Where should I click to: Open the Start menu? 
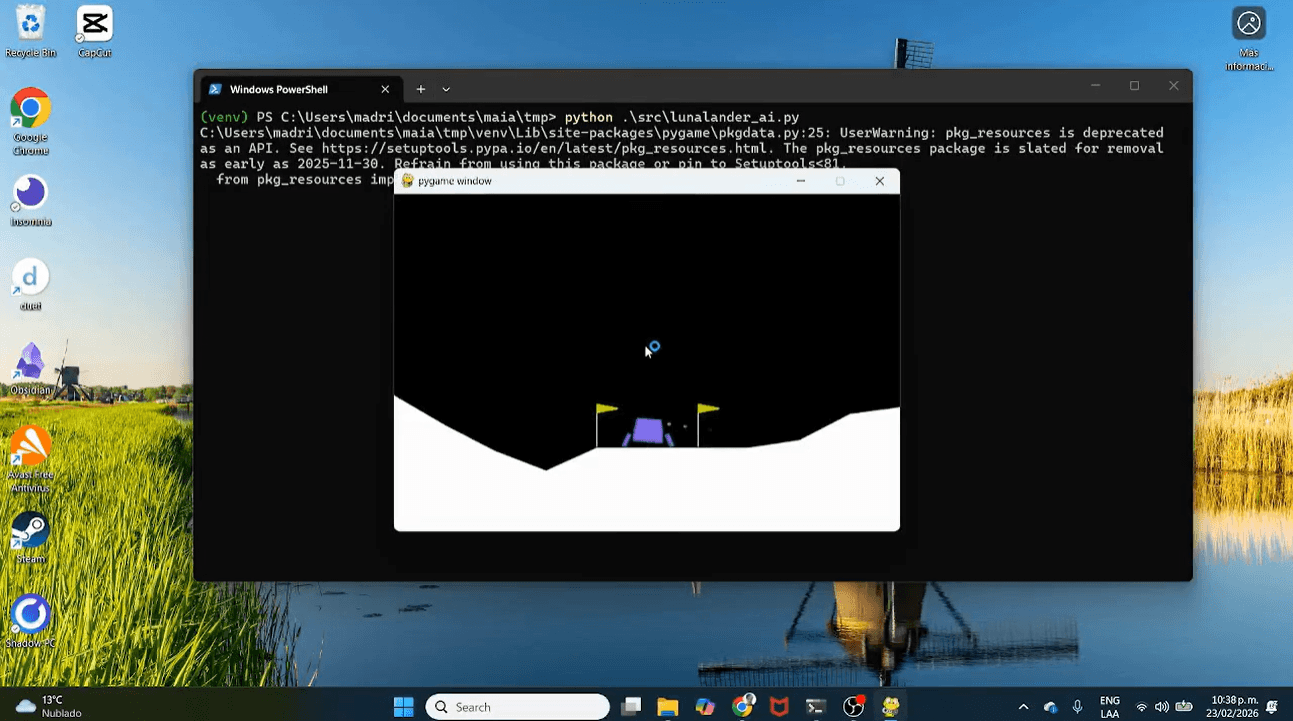pos(403,706)
